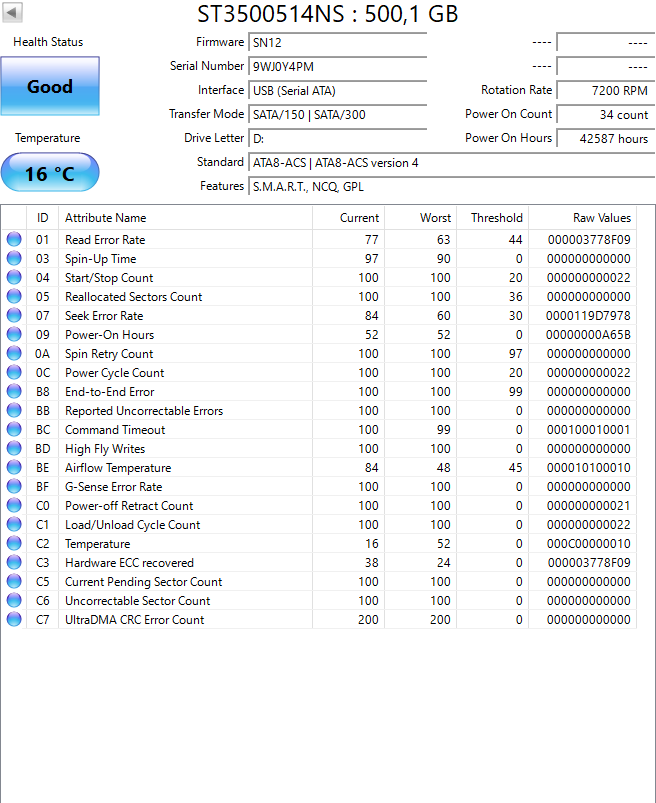Click the Transfer Mode field SATA/150 | SATA/300

[x=337, y=115]
